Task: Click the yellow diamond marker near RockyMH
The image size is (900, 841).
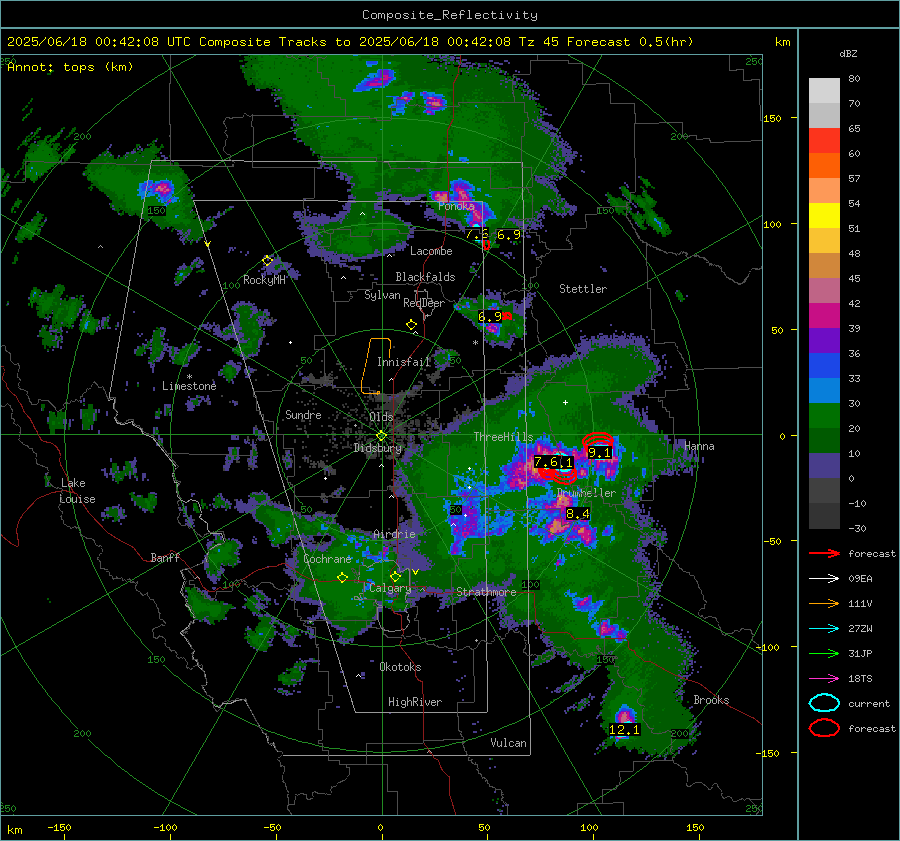Action: coord(267,261)
